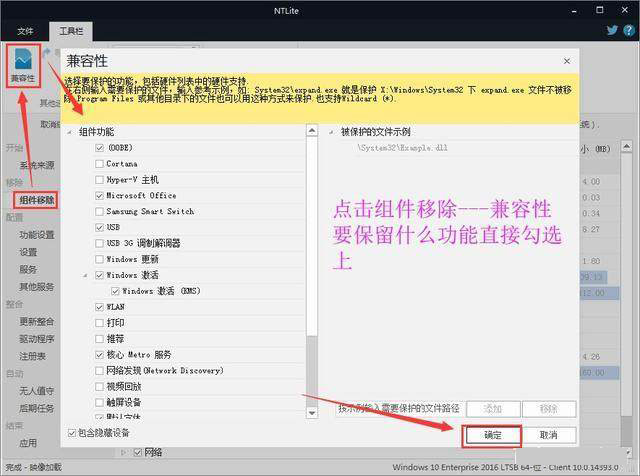Click the 兼容性 compatibility icon in toolbar
This screenshot has height=476, width=640.
23,65
